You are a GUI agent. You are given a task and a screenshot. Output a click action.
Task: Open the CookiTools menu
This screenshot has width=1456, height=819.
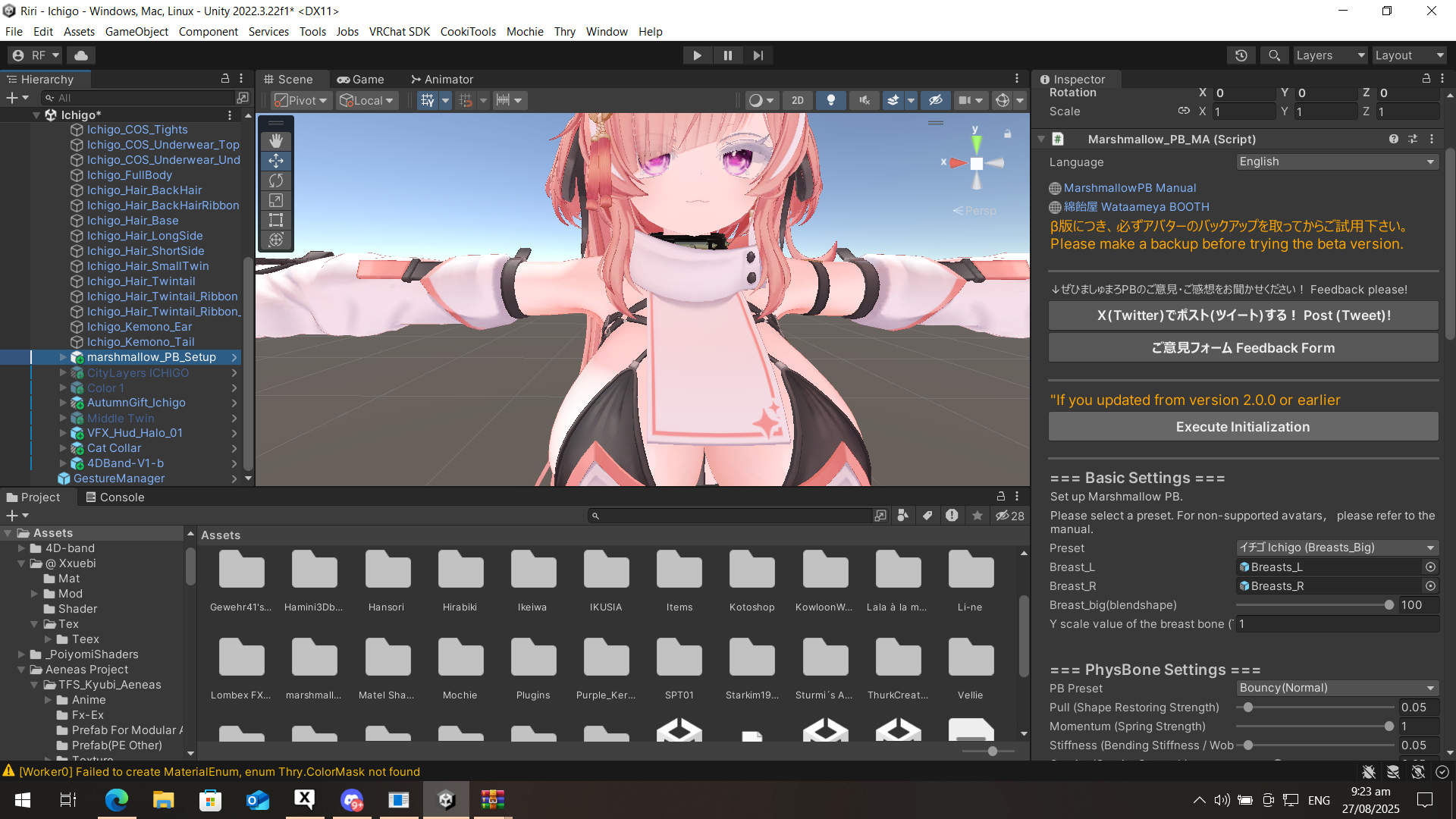pos(468,31)
